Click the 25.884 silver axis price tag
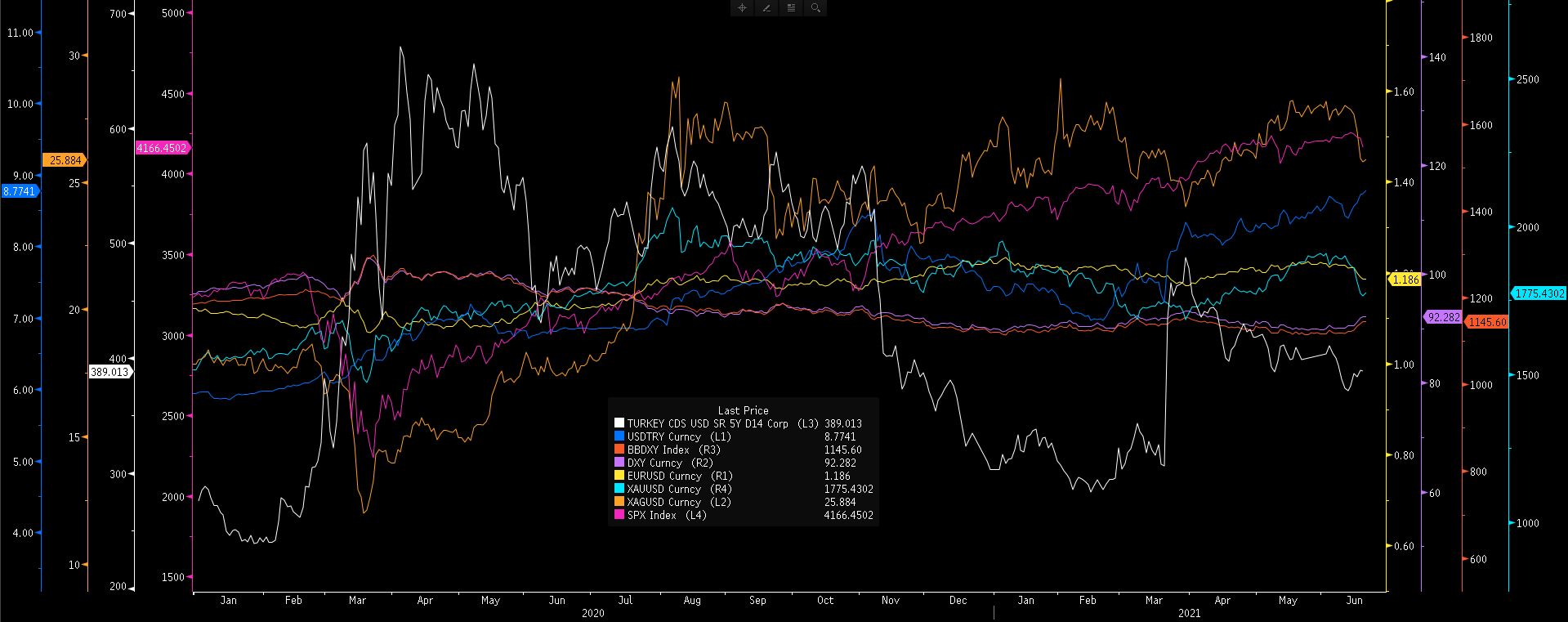The image size is (1568, 622). pyautogui.click(x=65, y=160)
